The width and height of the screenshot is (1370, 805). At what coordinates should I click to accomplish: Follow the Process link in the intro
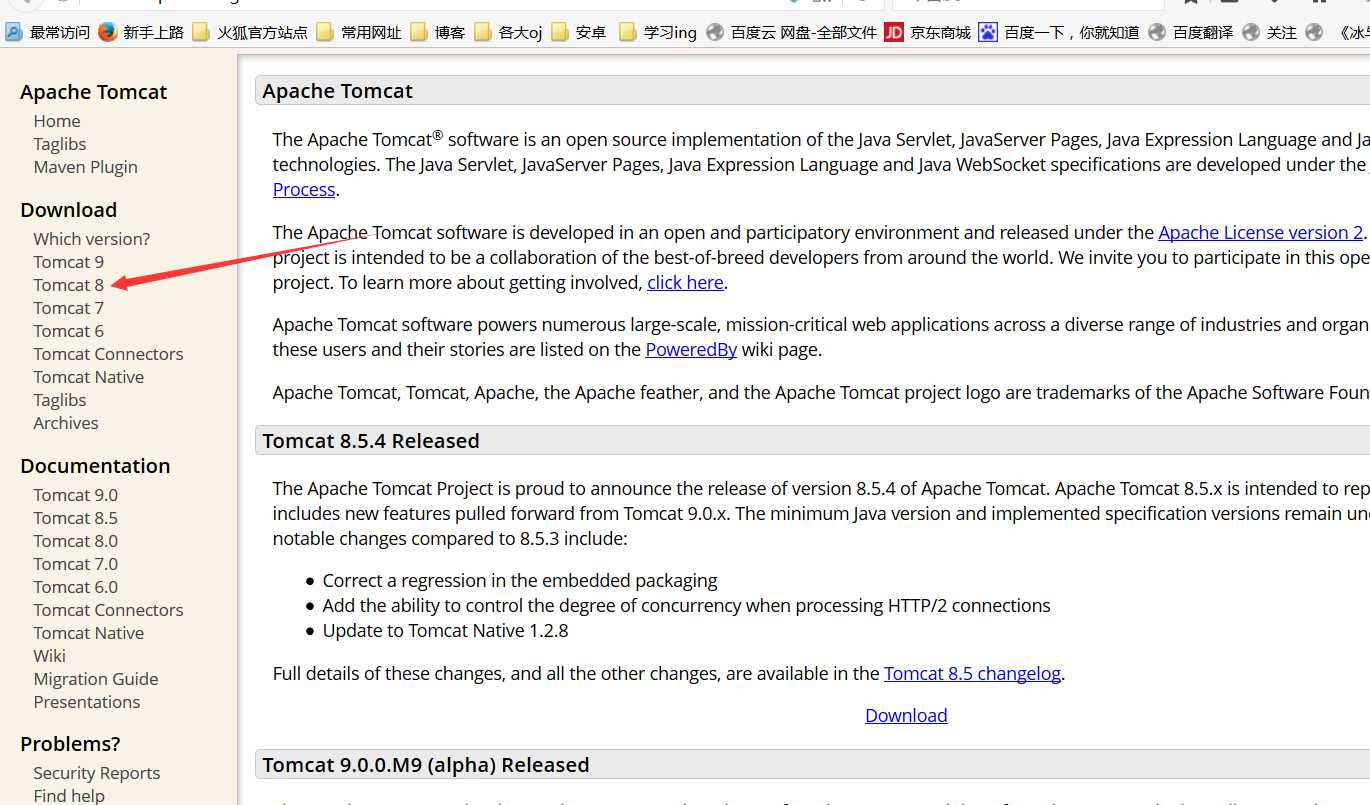304,190
